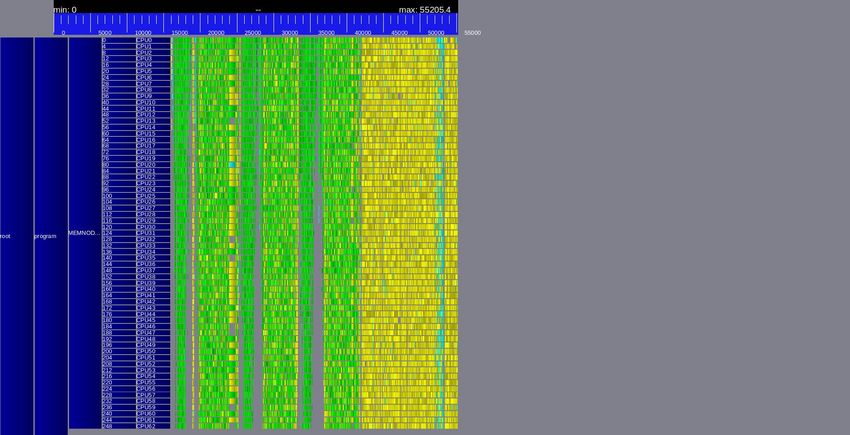Click the 0 mark on time ruler
The height and width of the screenshot is (435, 850).
point(63,33)
